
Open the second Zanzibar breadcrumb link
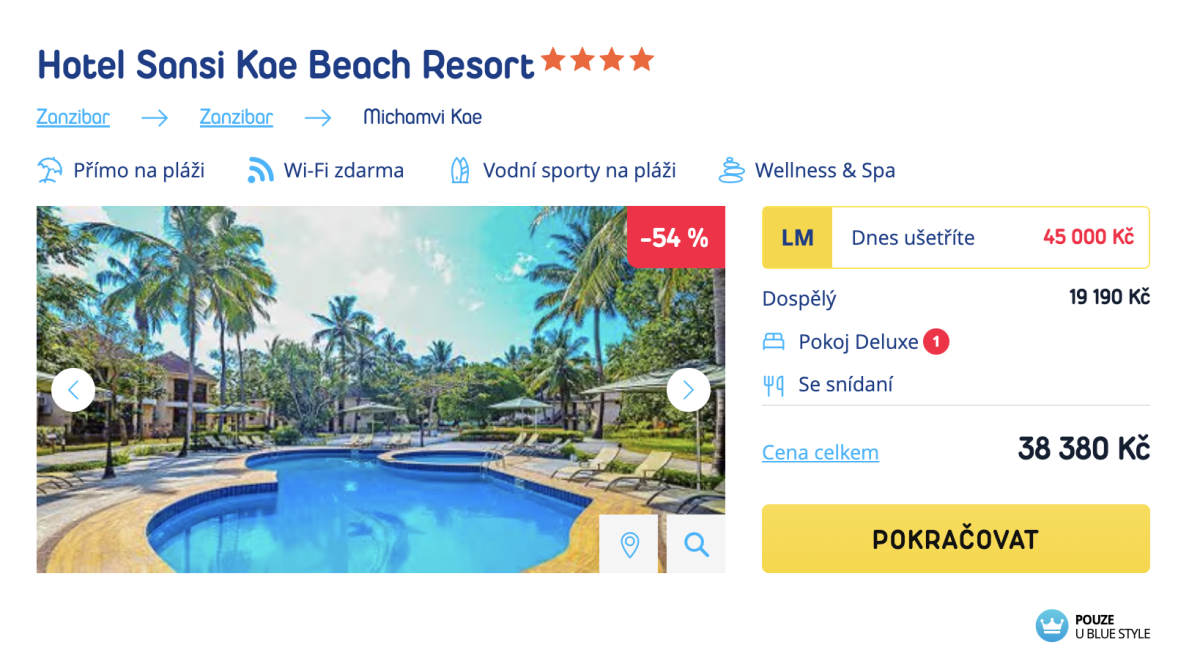[x=236, y=117]
